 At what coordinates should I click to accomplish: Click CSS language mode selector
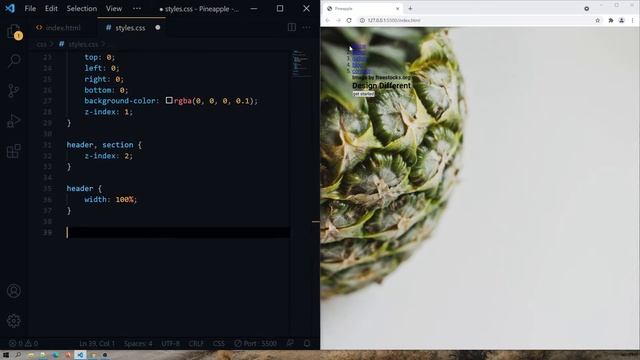click(x=218, y=344)
